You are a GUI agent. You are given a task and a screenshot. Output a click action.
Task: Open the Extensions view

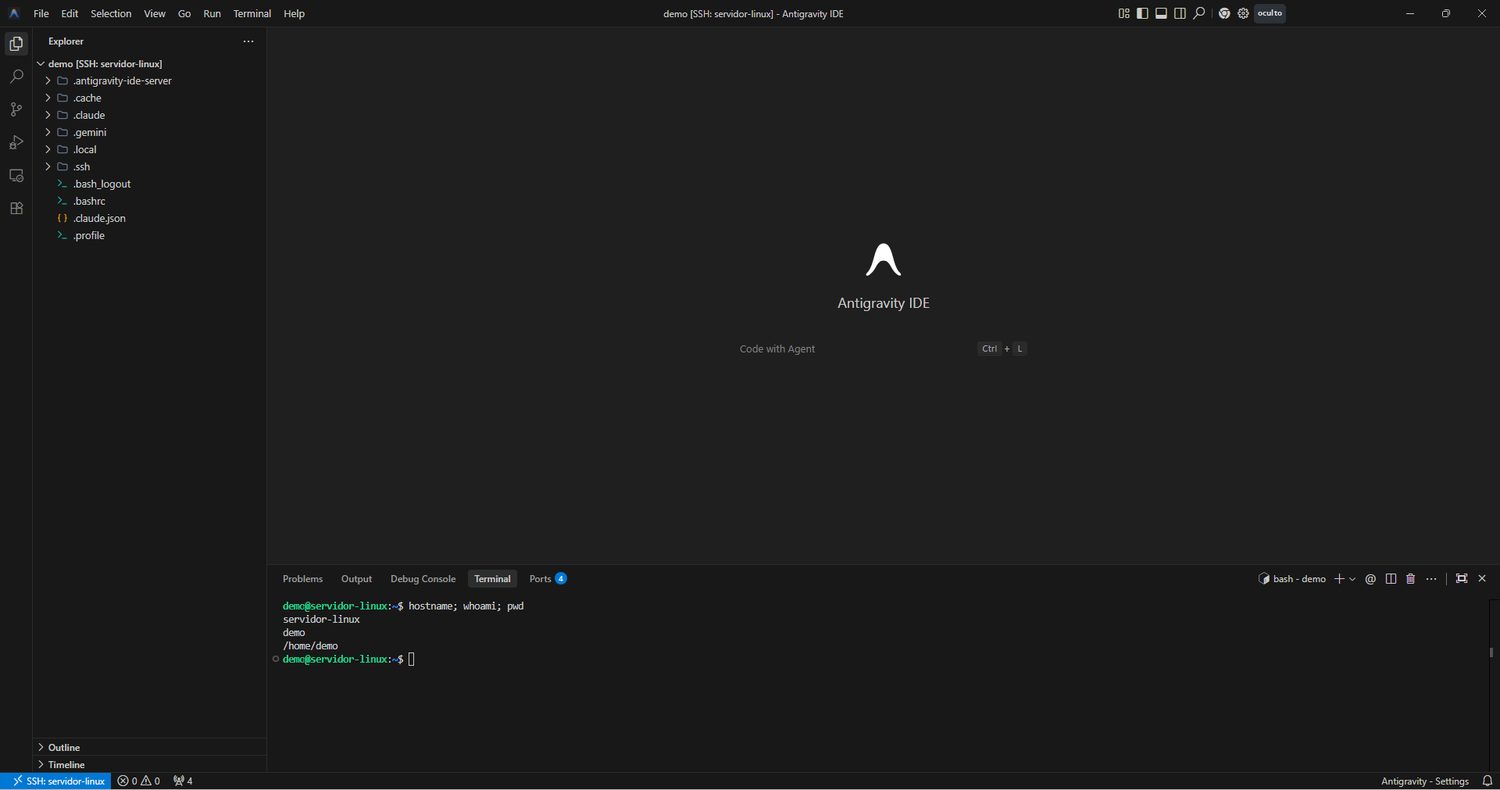tap(16, 208)
